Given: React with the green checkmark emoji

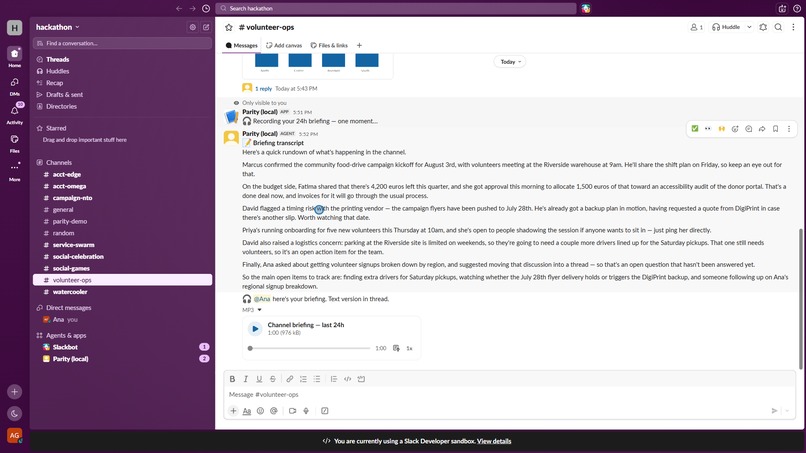Looking at the screenshot, I should [695, 129].
